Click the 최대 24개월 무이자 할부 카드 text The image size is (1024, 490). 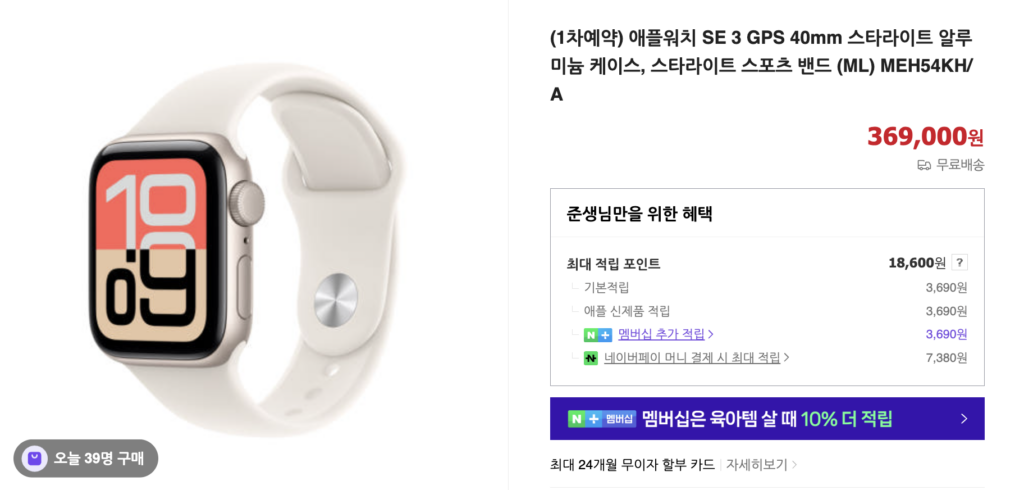point(632,465)
